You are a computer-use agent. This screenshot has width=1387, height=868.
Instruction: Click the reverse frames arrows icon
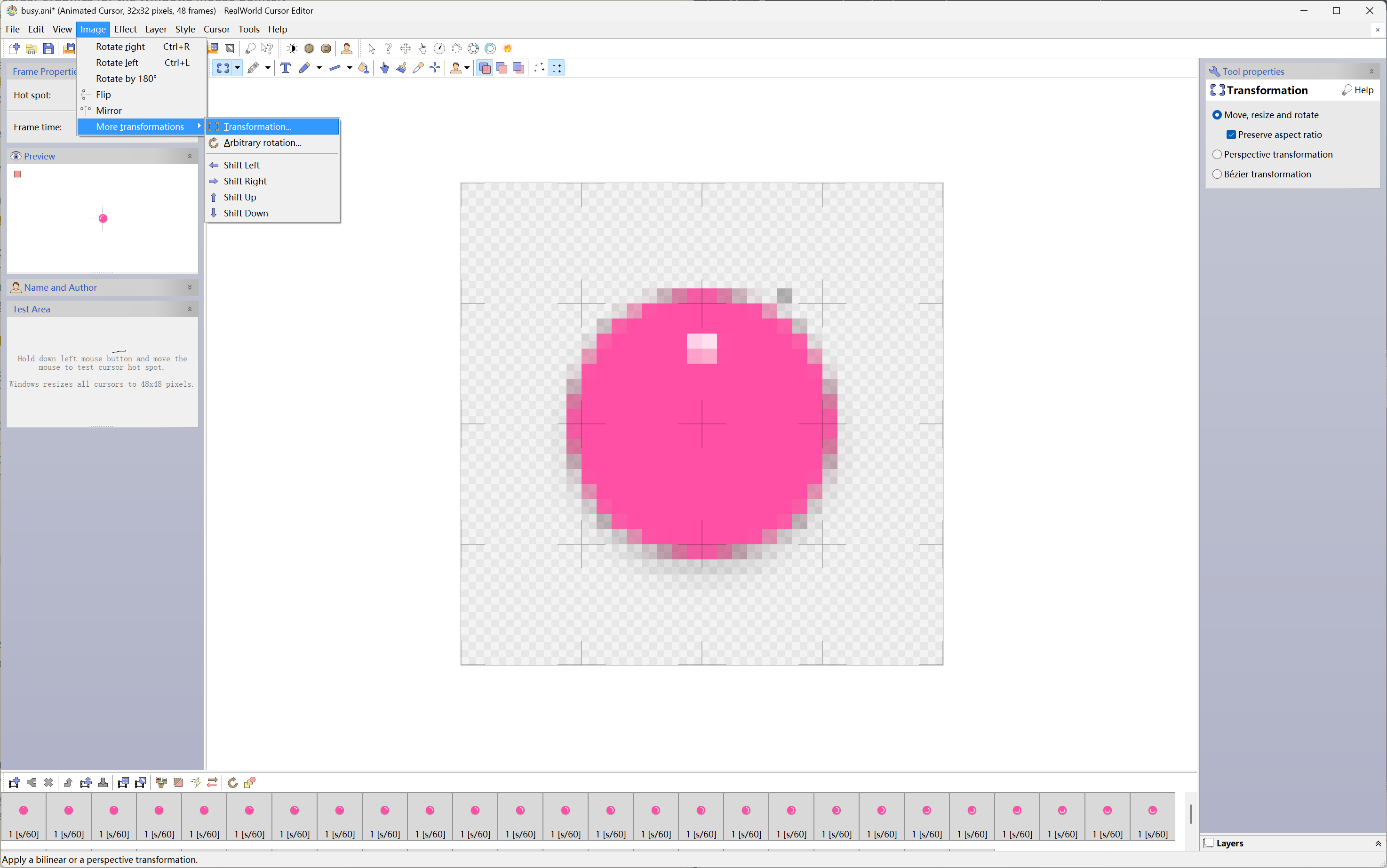[x=212, y=782]
